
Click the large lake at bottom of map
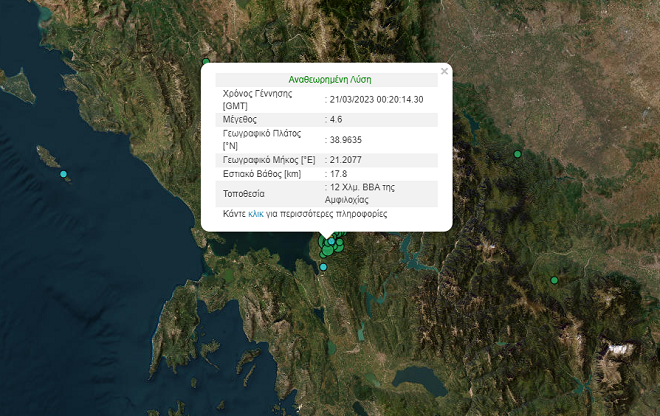coord(420,379)
